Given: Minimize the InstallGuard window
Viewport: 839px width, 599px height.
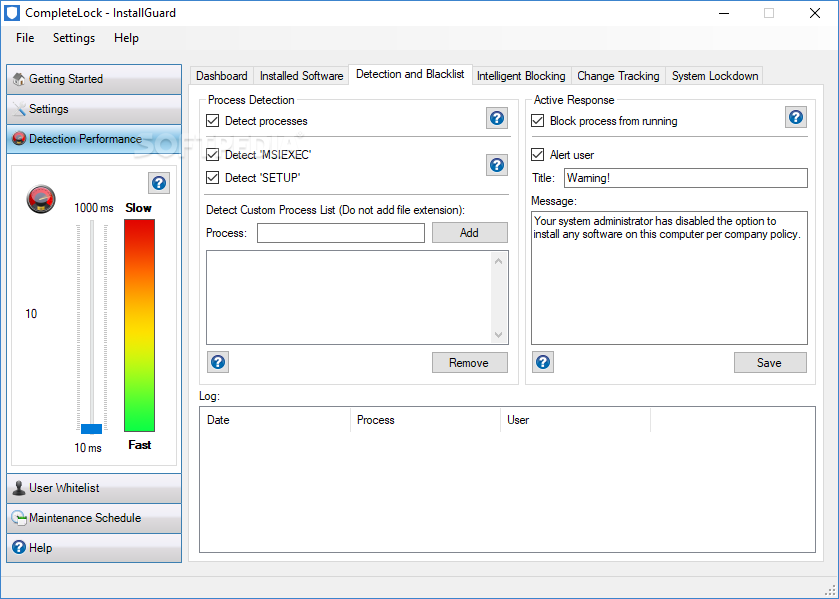Looking at the screenshot, I should [724, 13].
